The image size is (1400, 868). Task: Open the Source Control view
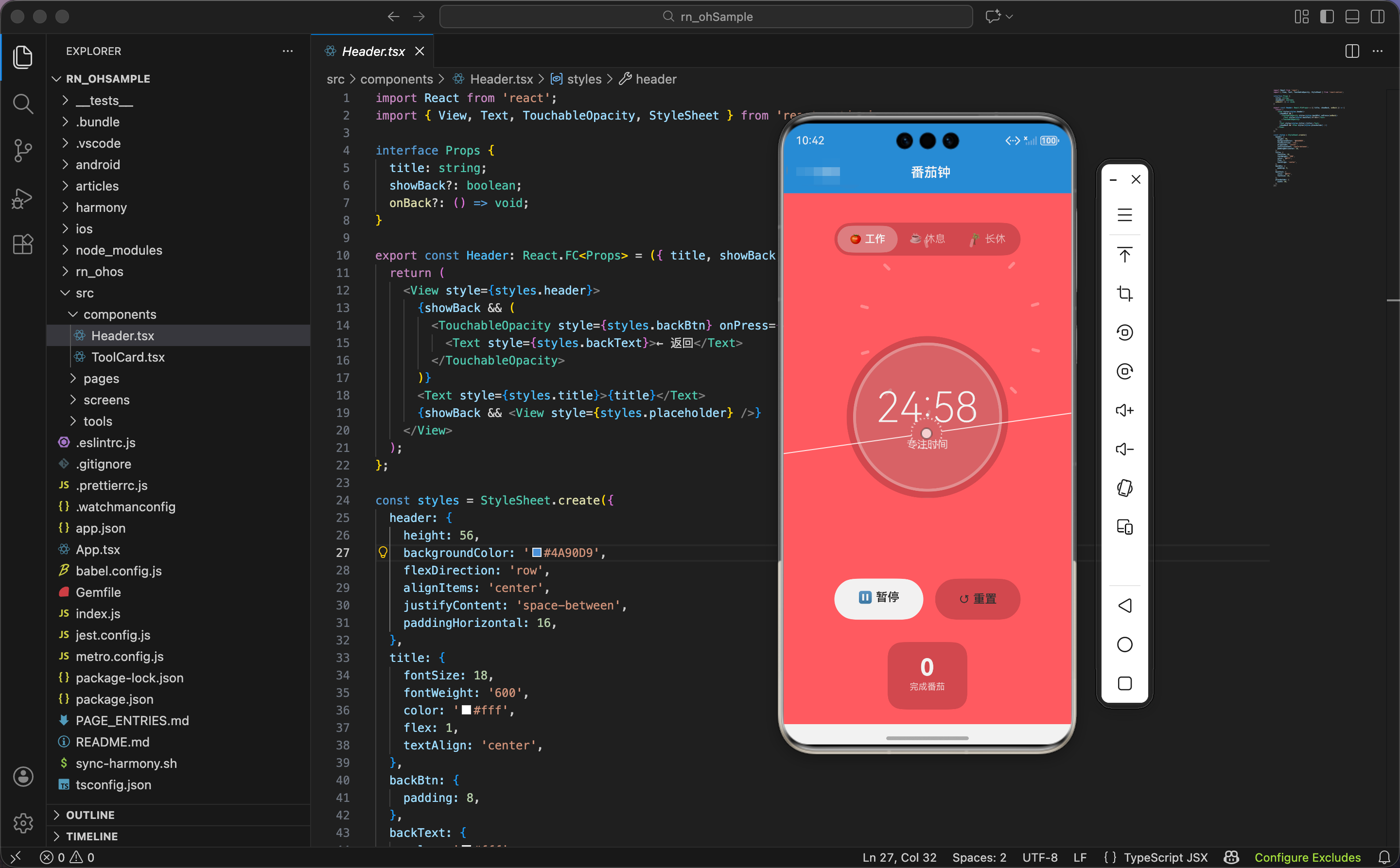pos(22,150)
